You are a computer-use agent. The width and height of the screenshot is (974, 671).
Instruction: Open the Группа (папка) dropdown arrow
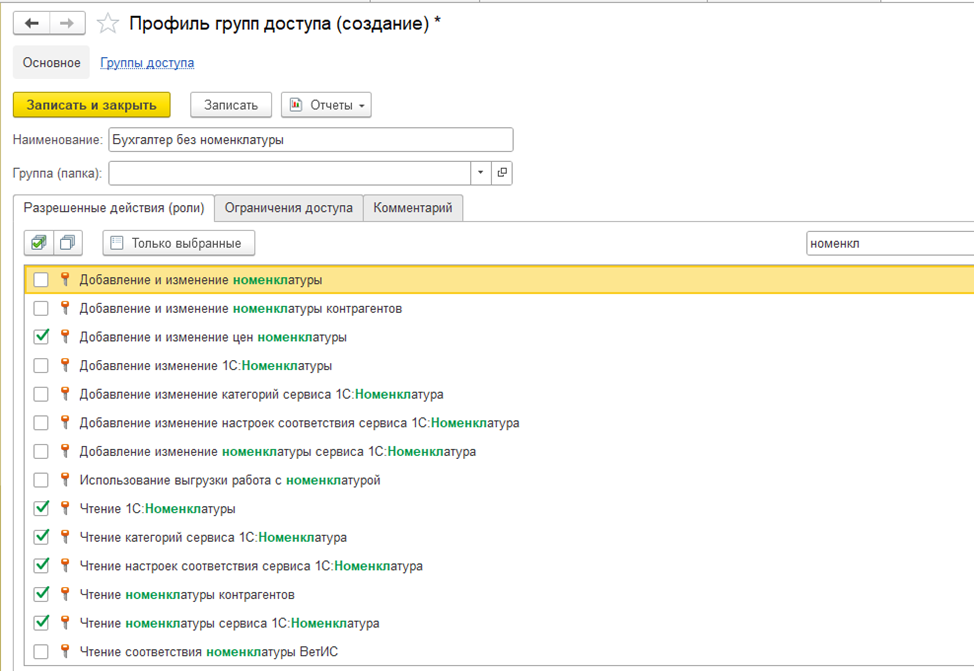point(480,173)
